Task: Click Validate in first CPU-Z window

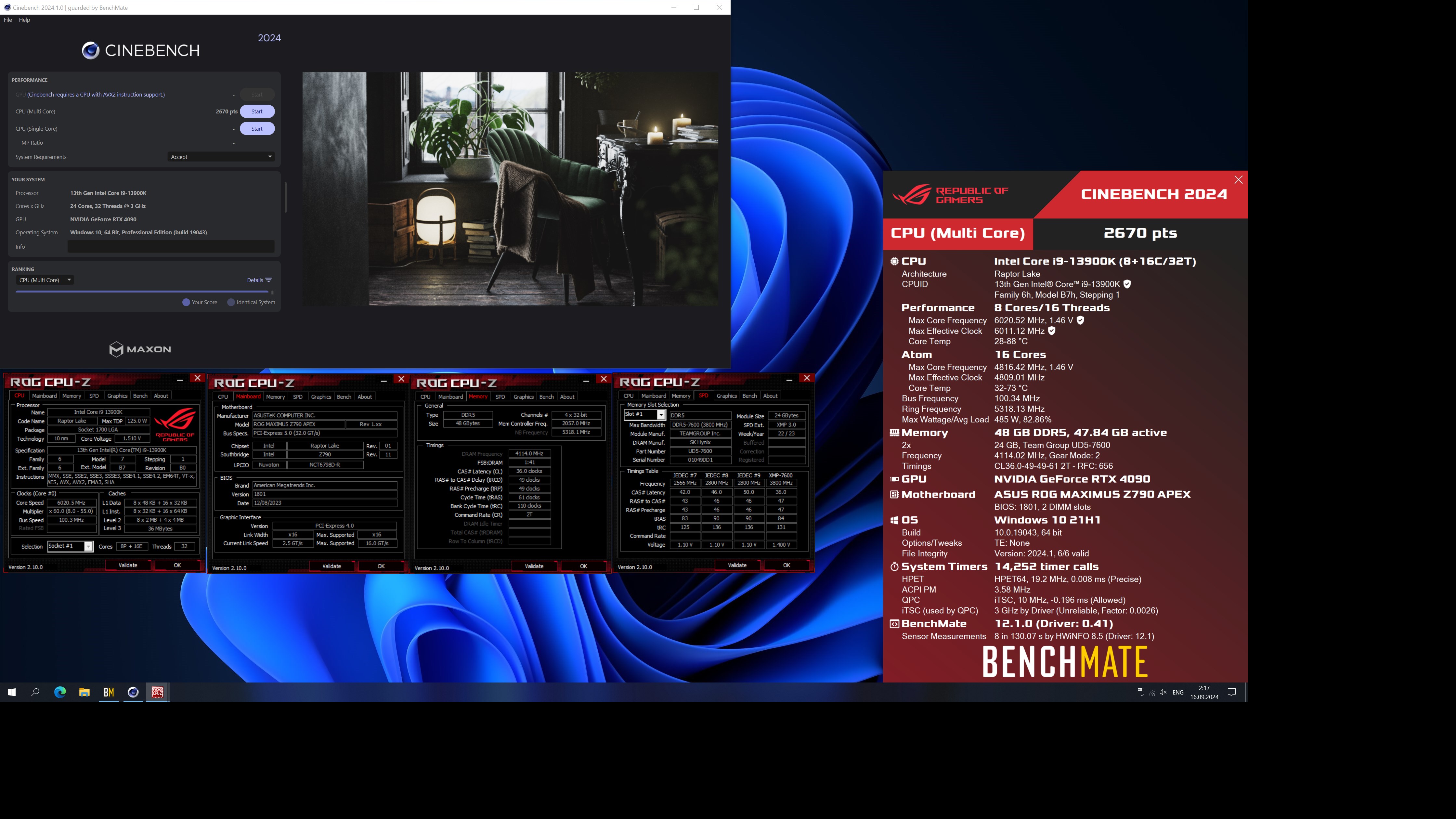Action: point(128,565)
